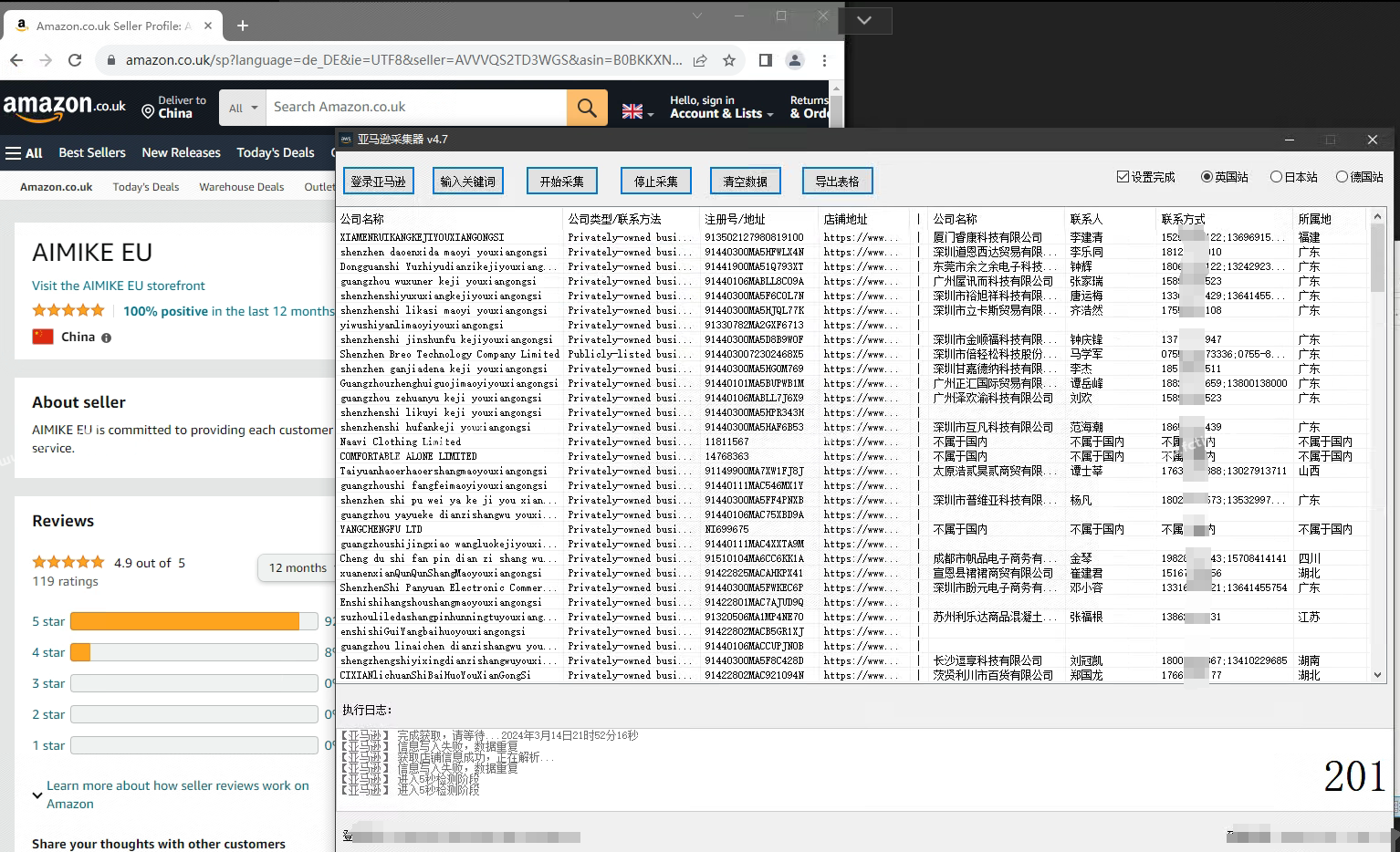The width and height of the screenshot is (1400, 852).
Task: Click the 亚马逊采集器 title bar icon
Action: coord(346,140)
